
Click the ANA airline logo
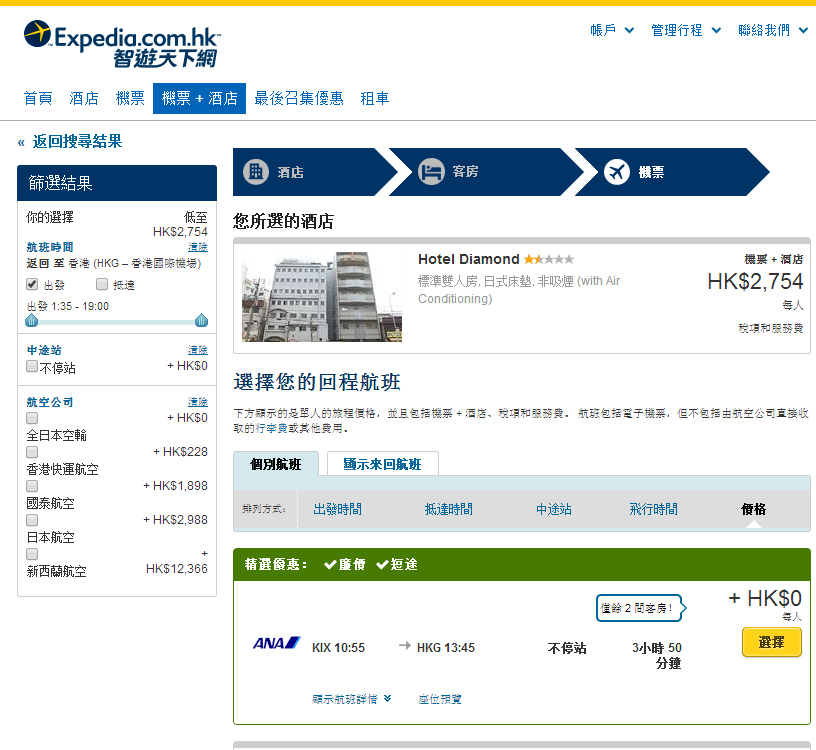click(x=276, y=643)
